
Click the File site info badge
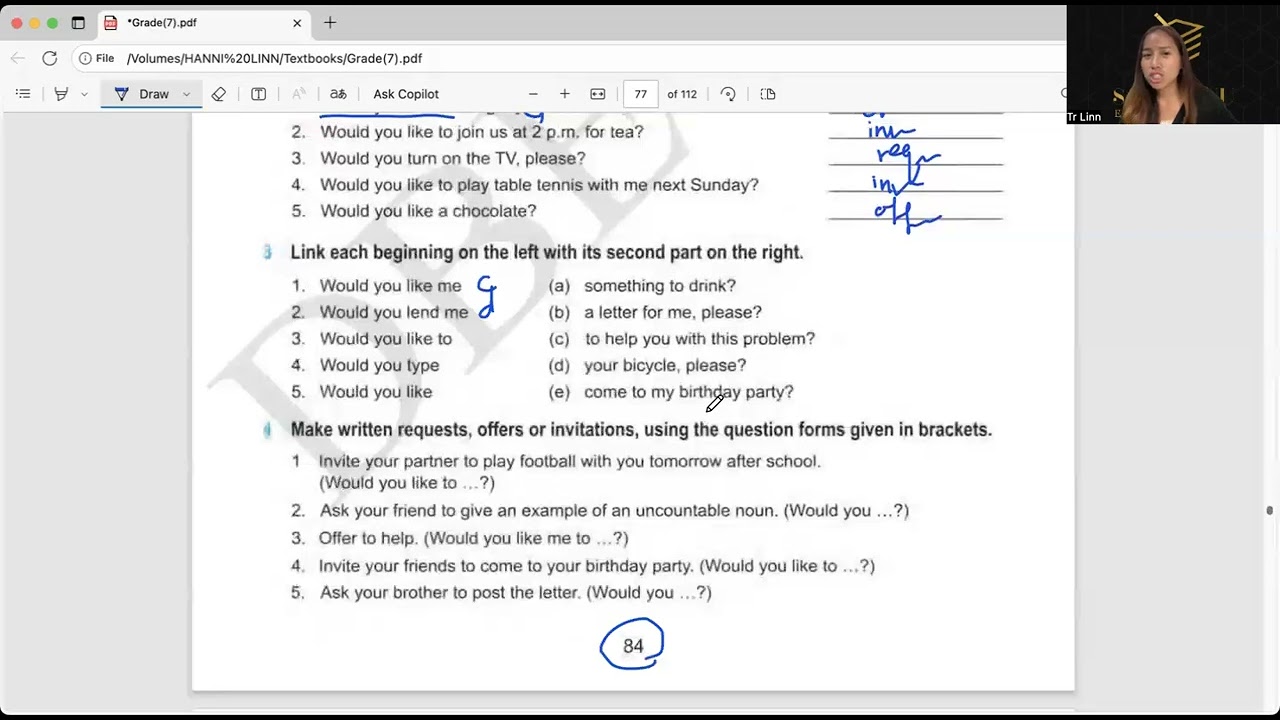97,58
